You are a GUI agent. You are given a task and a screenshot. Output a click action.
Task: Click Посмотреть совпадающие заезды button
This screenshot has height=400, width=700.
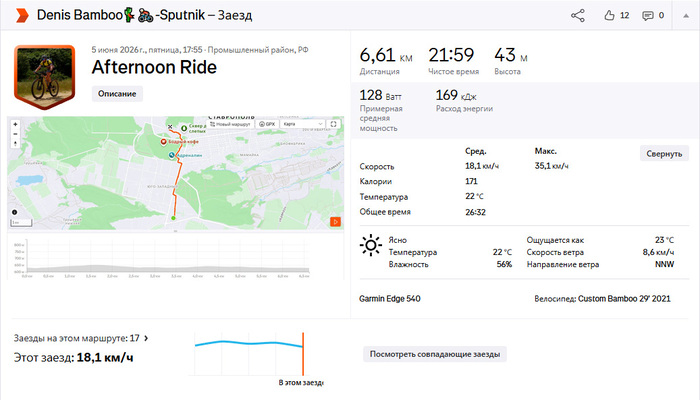pyautogui.click(x=435, y=354)
